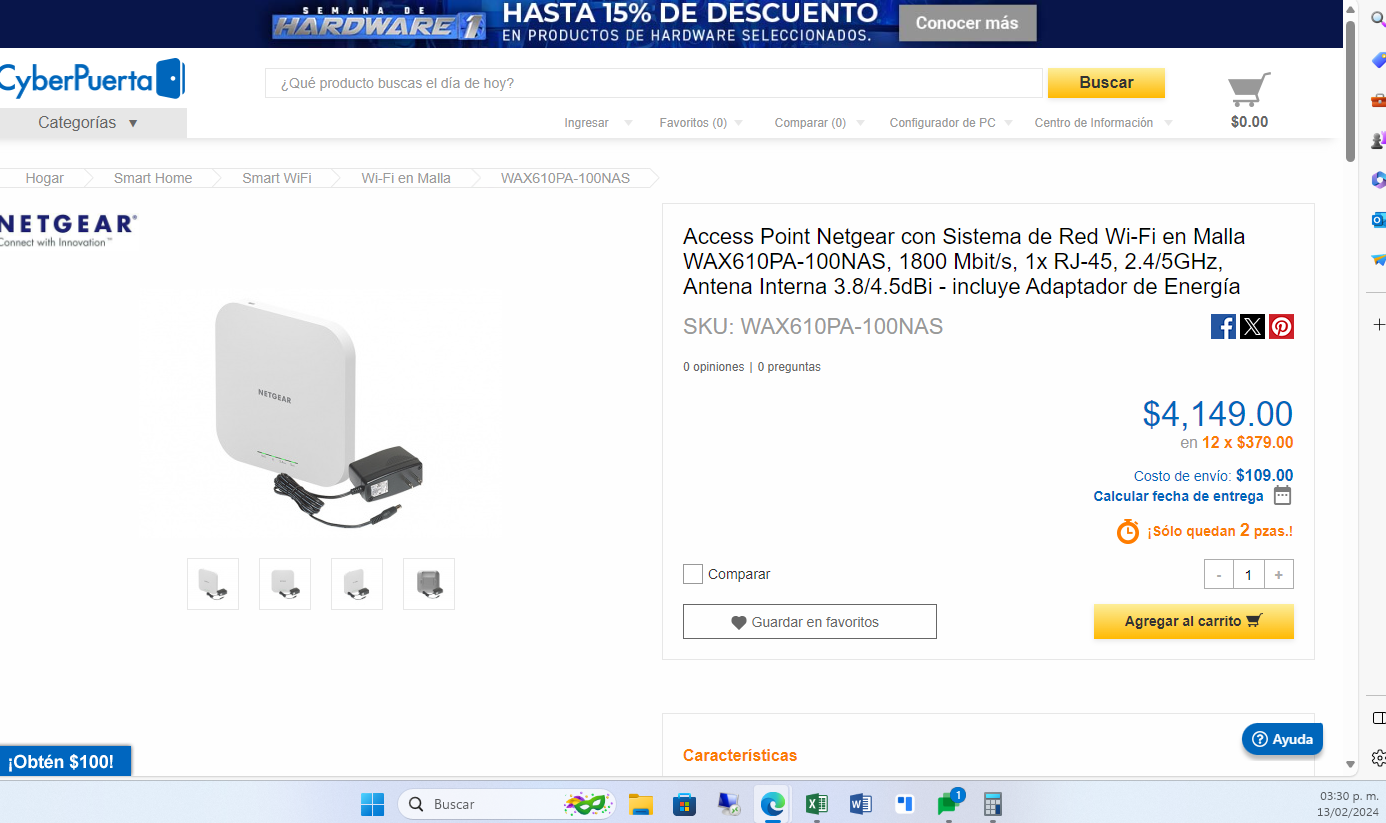Open Microsoft Store from taskbar

click(685, 804)
